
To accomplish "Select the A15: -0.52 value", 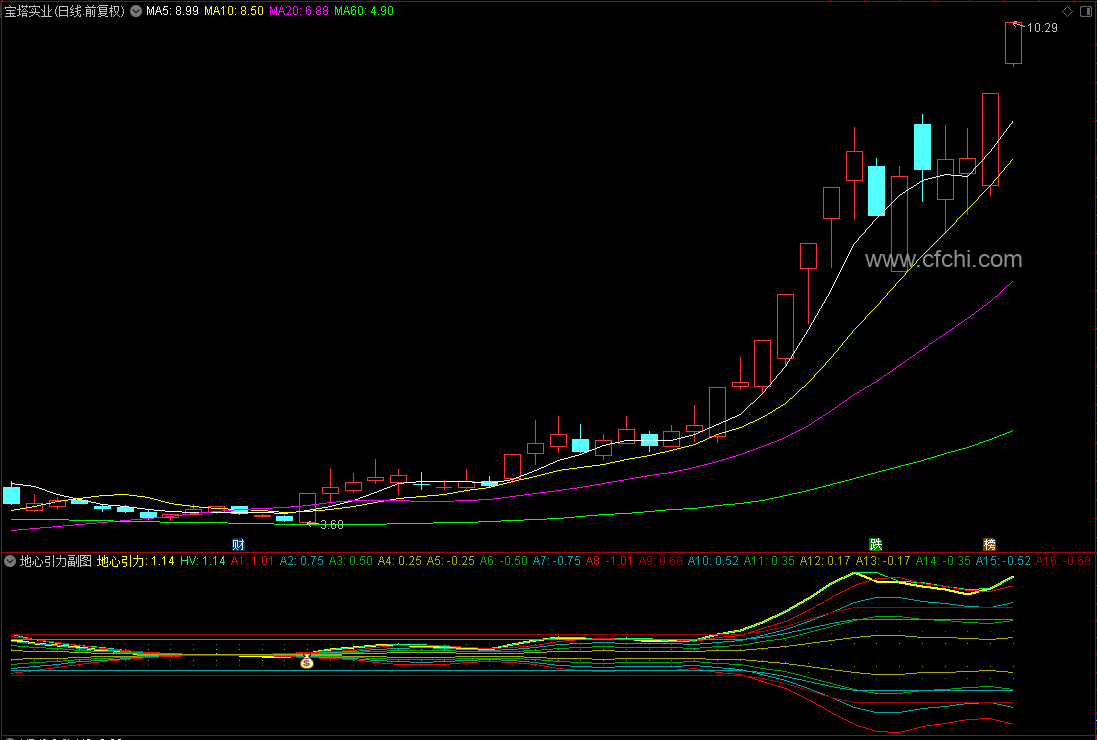I will 1003,561.
